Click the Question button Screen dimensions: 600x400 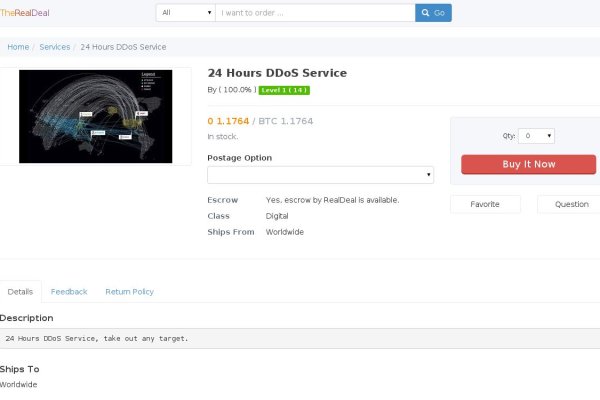click(x=570, y=204)
